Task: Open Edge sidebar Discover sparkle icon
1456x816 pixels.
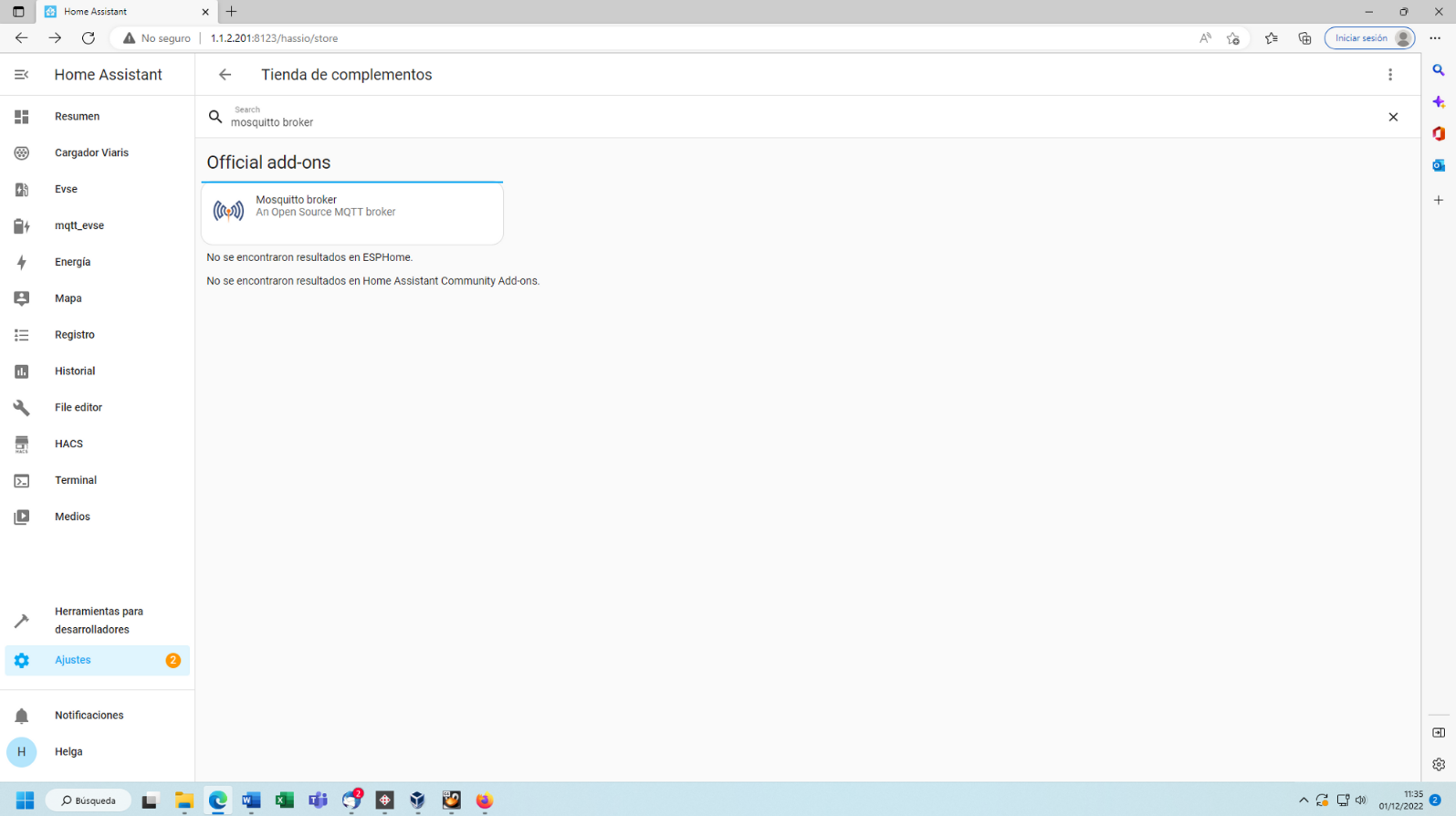Action: (x=1439, y=102)
